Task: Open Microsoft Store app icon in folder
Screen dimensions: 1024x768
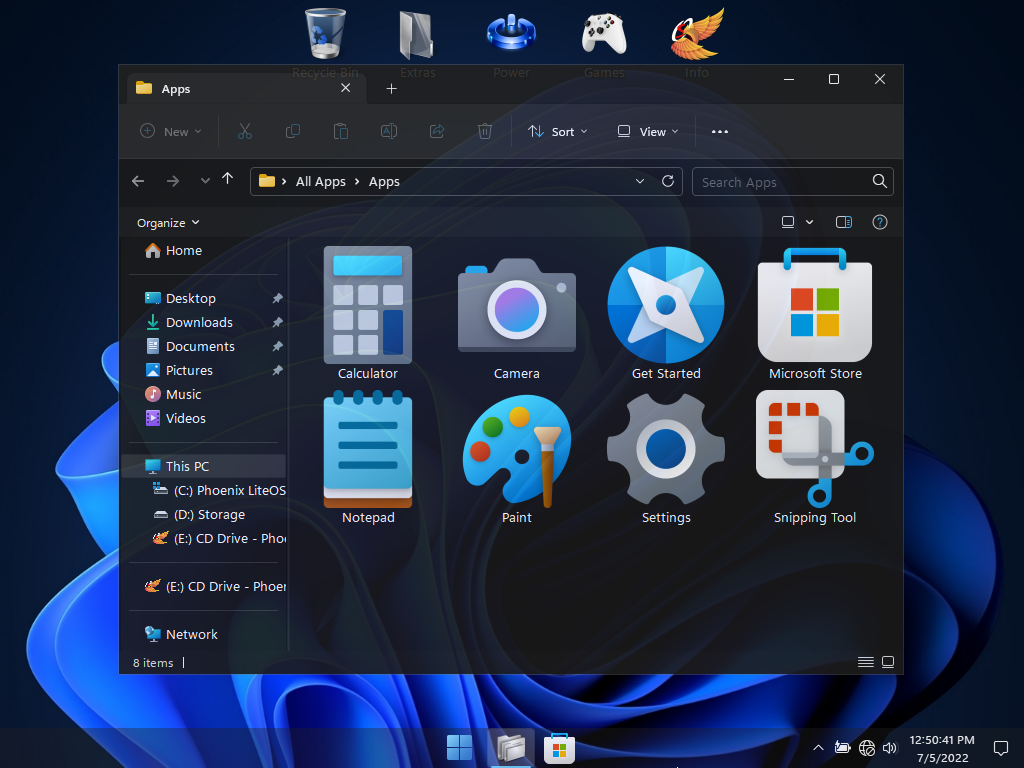Action: coord(814,304)
